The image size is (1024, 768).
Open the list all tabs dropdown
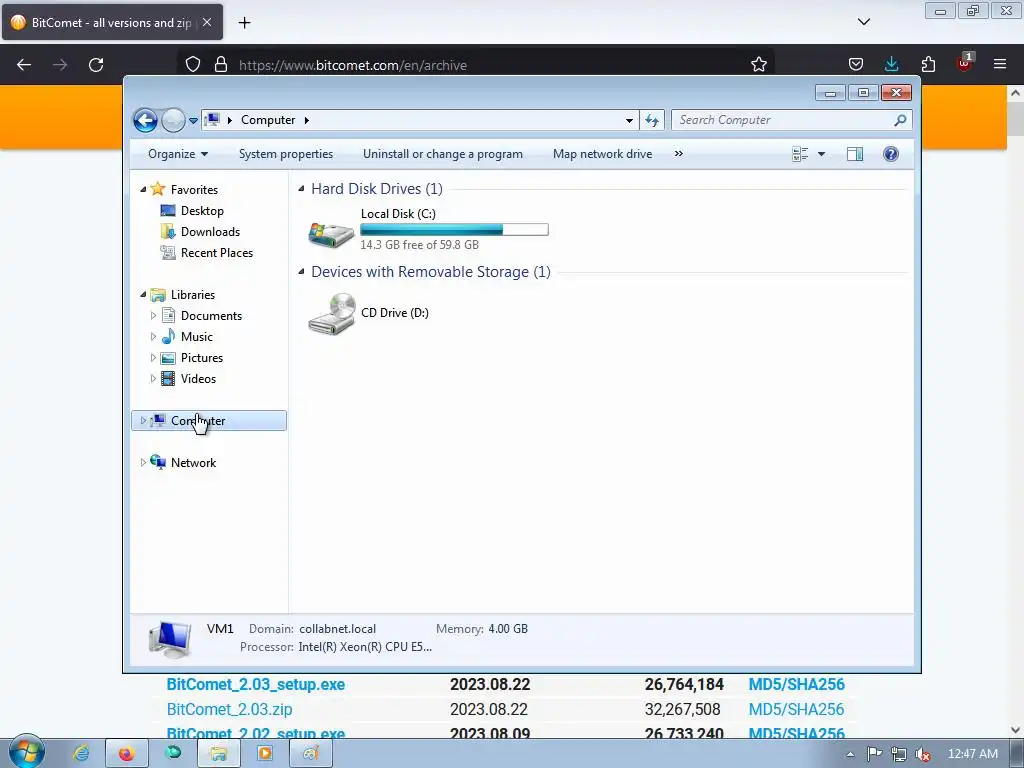[x=863, y=22]
